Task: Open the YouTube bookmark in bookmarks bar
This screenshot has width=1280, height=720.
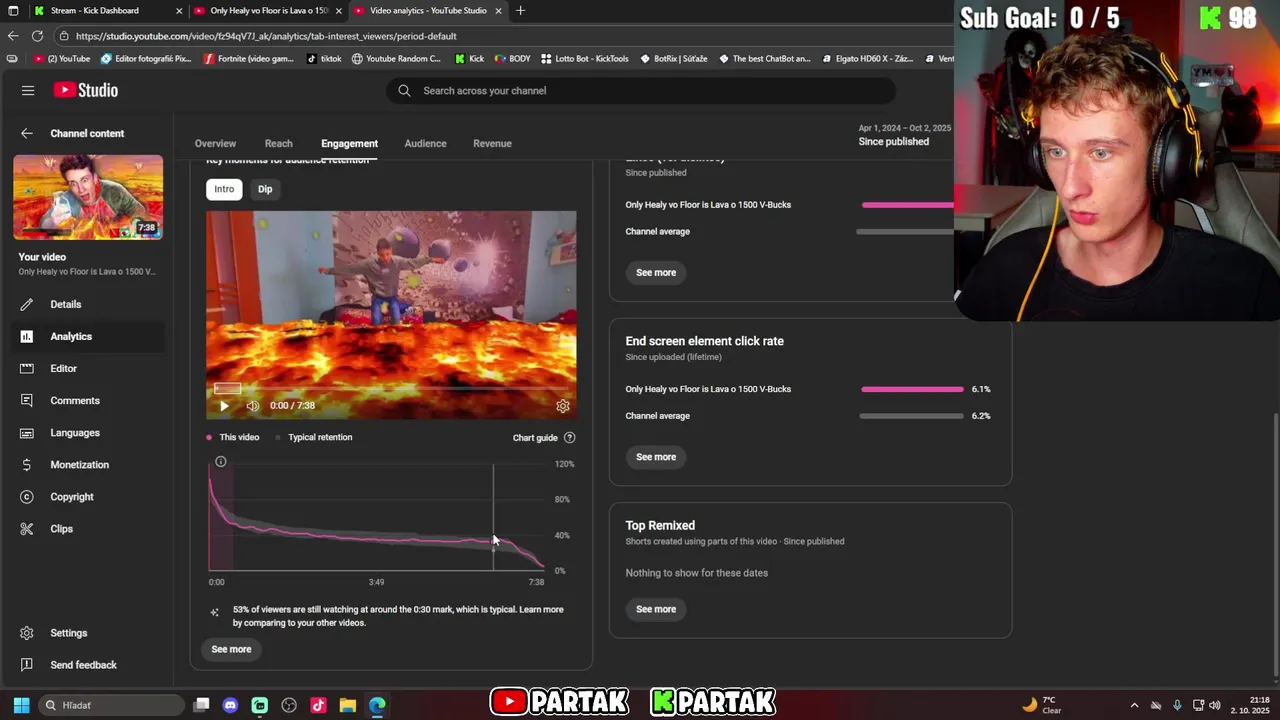Action: tap(62, 59)
